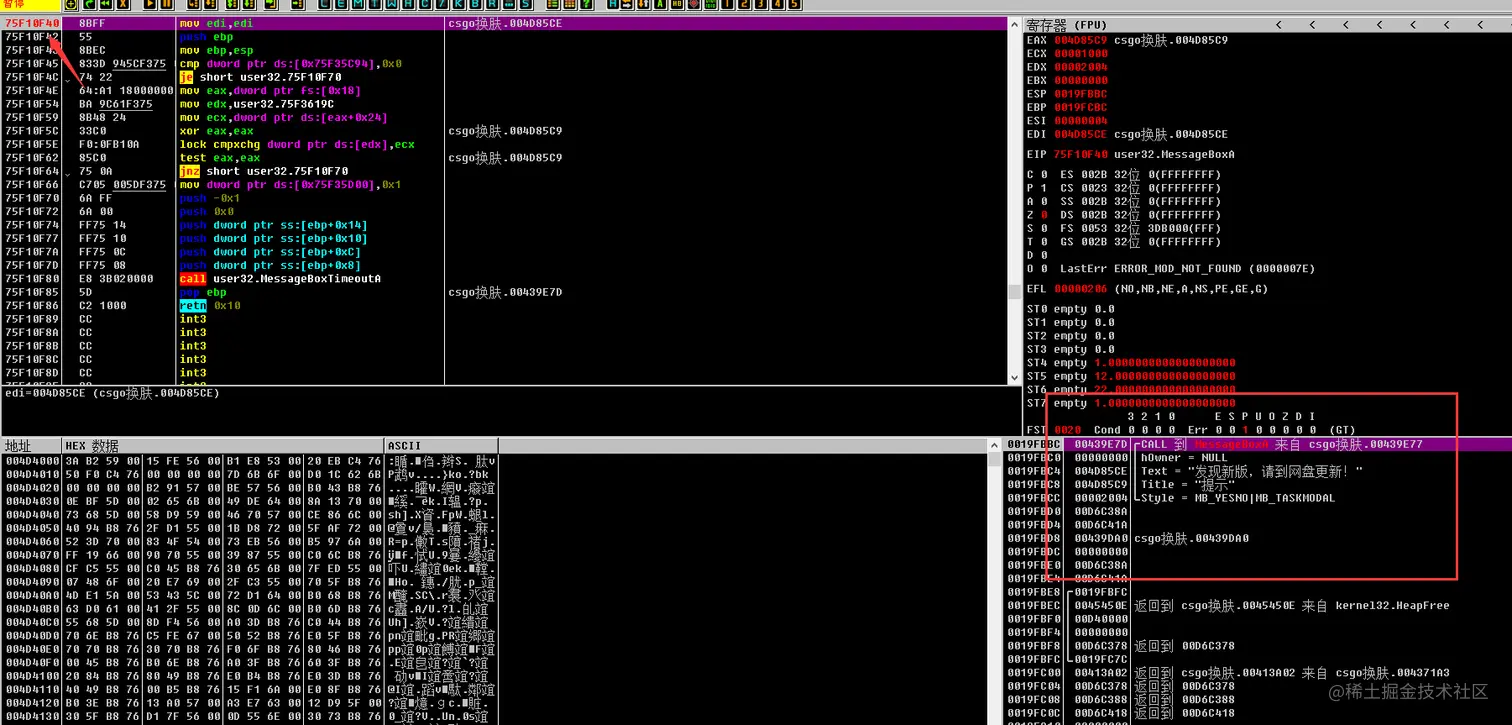Select the EFL flags value 00000206
Screen dimensions: 1512x725
(1081, 289)
